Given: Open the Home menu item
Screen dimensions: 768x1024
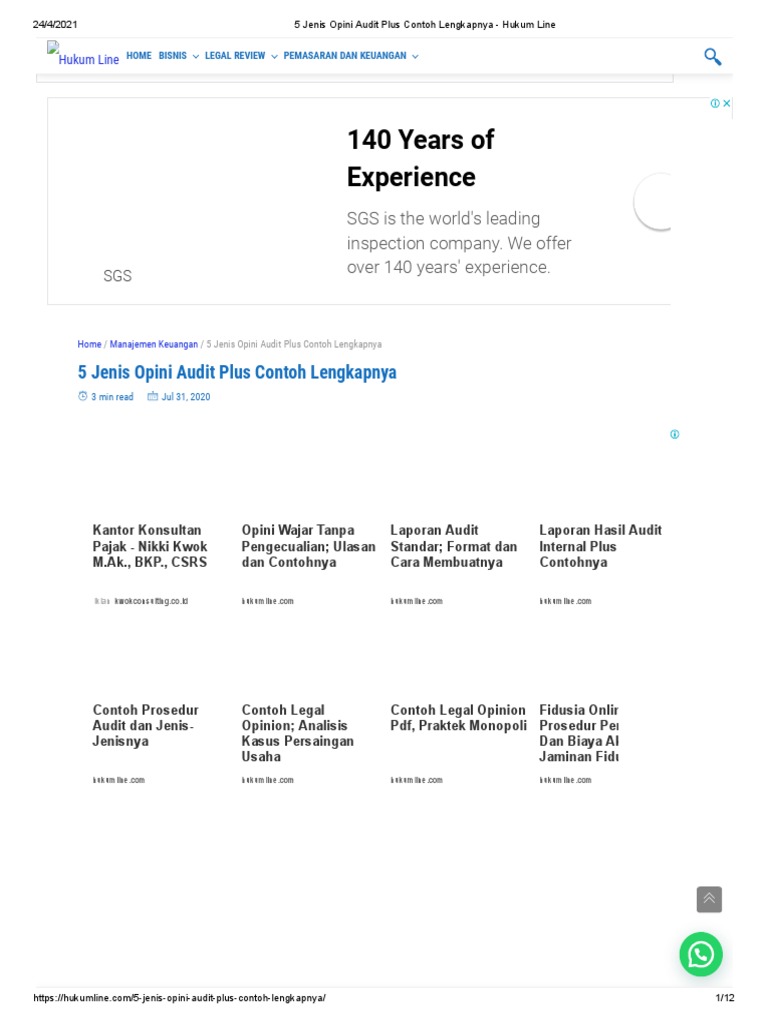Looking at the screenshot, I should (x=139, y=56).
